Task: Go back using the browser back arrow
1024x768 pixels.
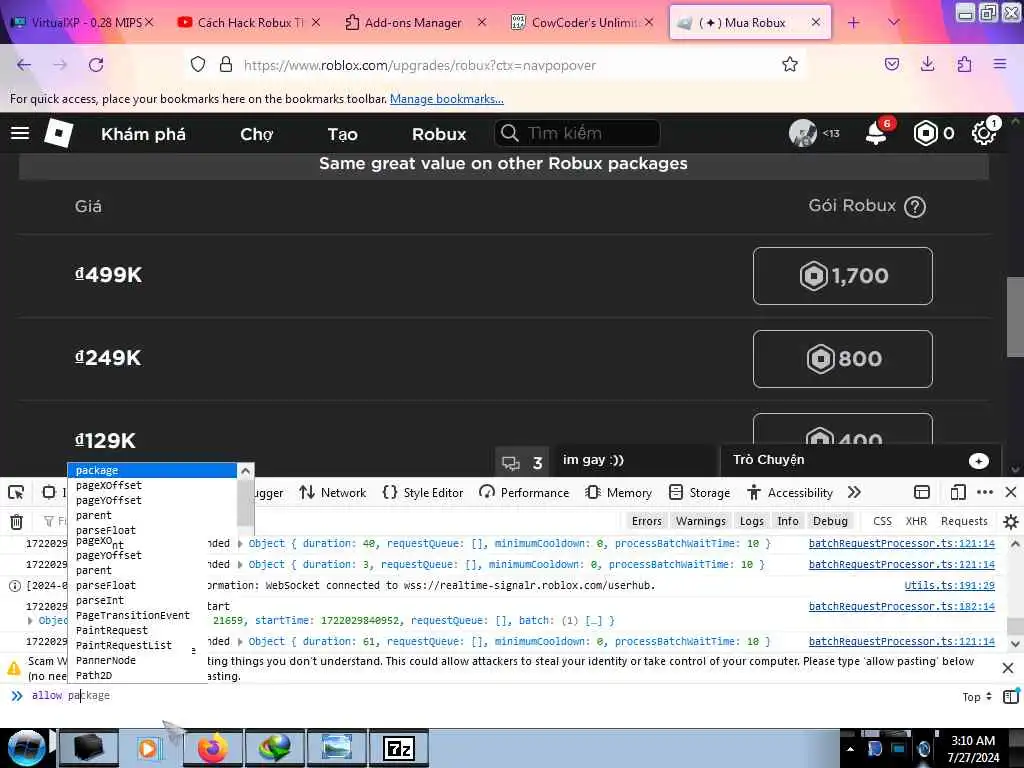Action: click(24, 65)
